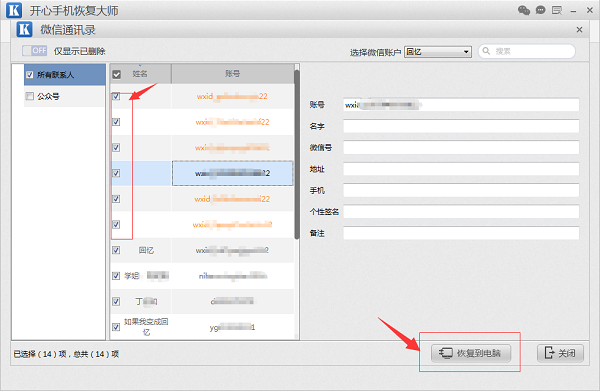The image size is (600, 391).
Task: Uncheck the checkbox for contact 回忆
Action: 116,250
